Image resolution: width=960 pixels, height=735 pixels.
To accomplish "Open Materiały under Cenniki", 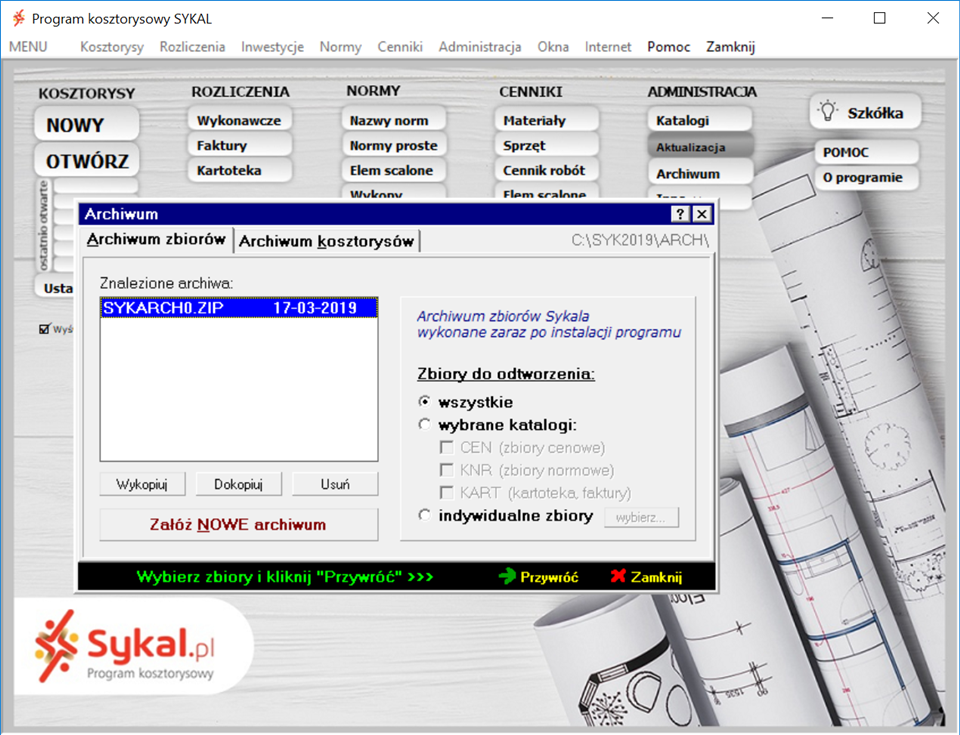I will tap(546, 120).
